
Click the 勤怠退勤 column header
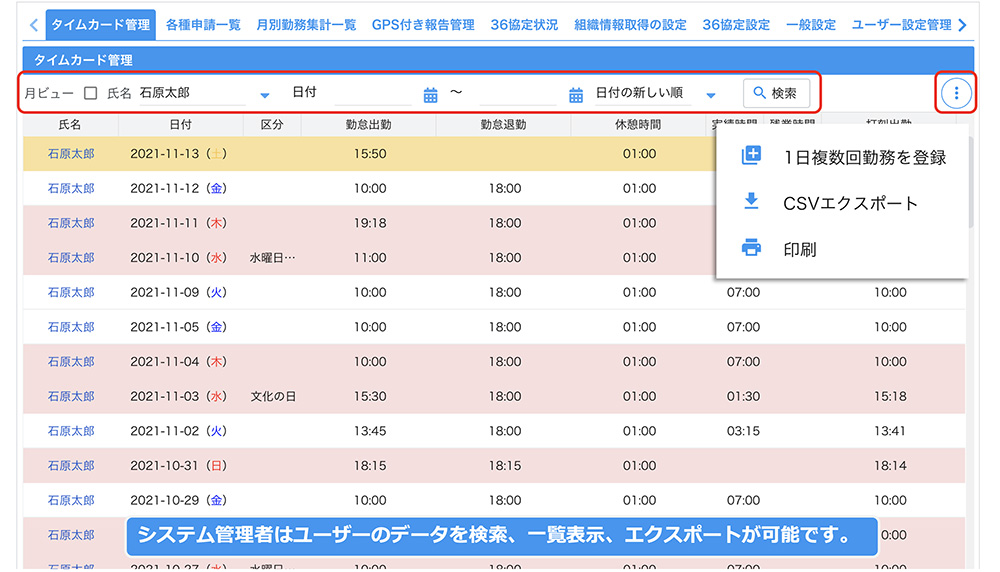[x=503, y=124]
